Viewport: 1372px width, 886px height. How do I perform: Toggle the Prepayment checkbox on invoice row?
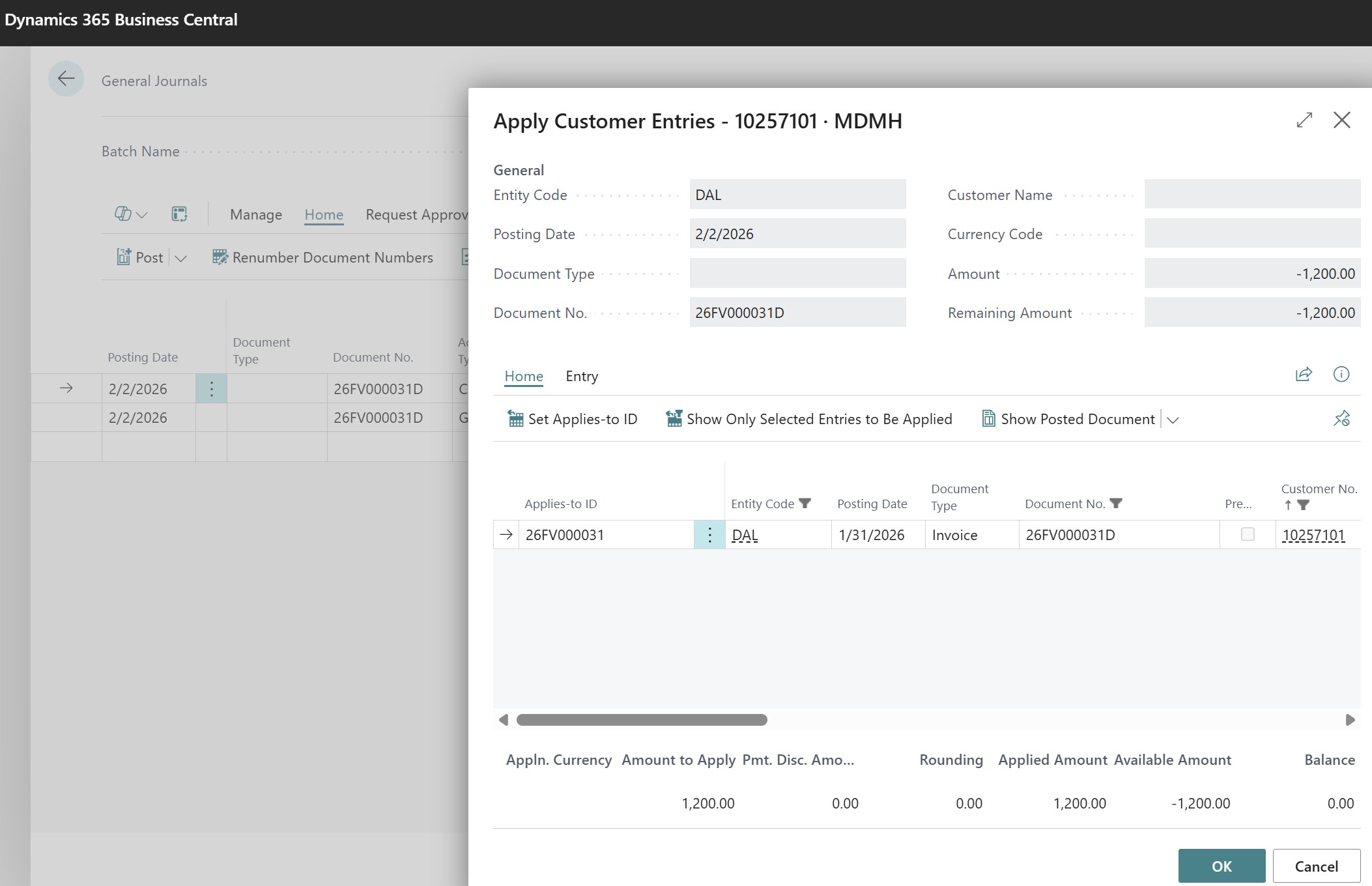(x=1247, y=534)
